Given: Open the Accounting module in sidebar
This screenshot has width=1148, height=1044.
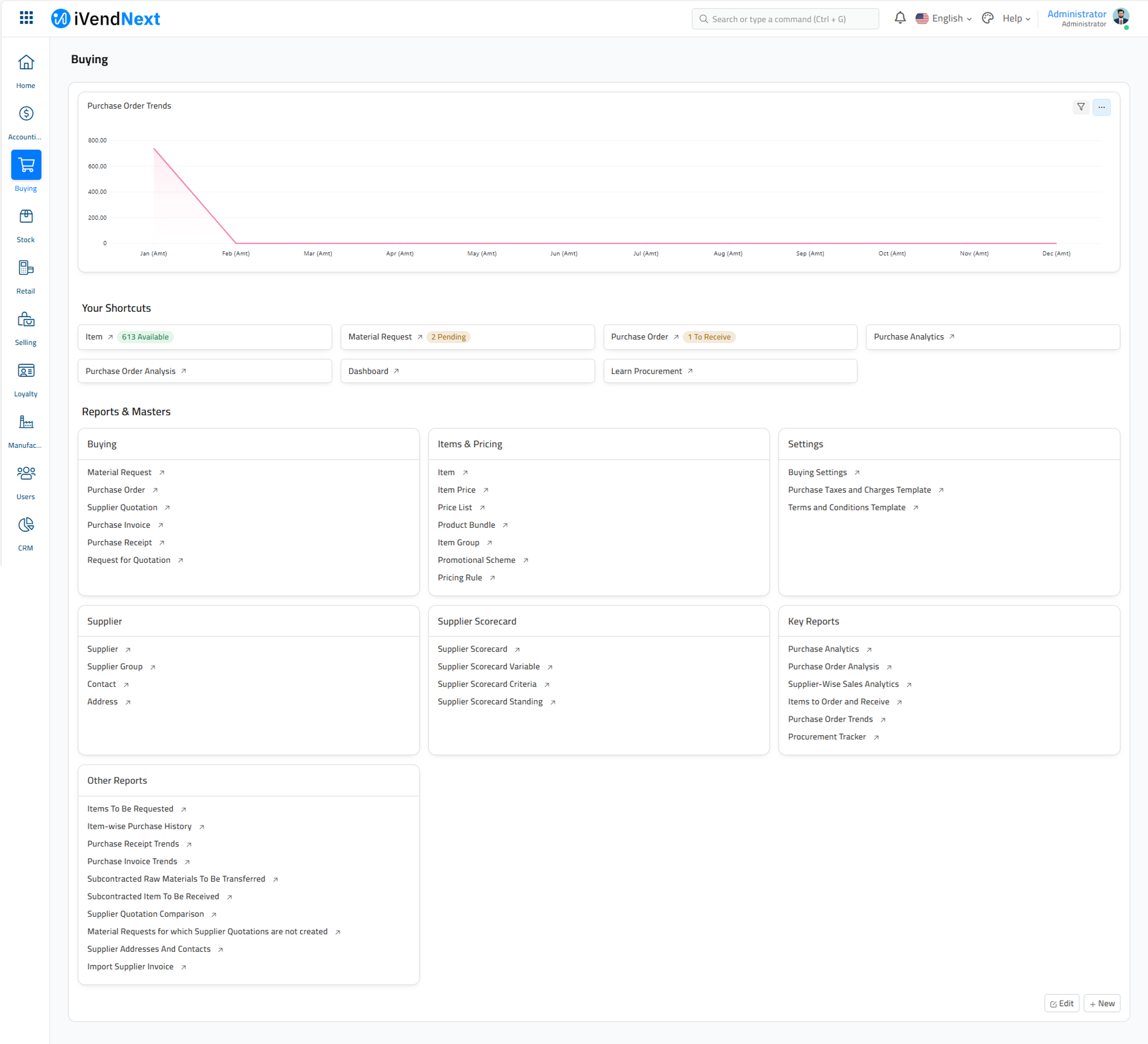Looking at the screenshot, I should pos(26,114).
